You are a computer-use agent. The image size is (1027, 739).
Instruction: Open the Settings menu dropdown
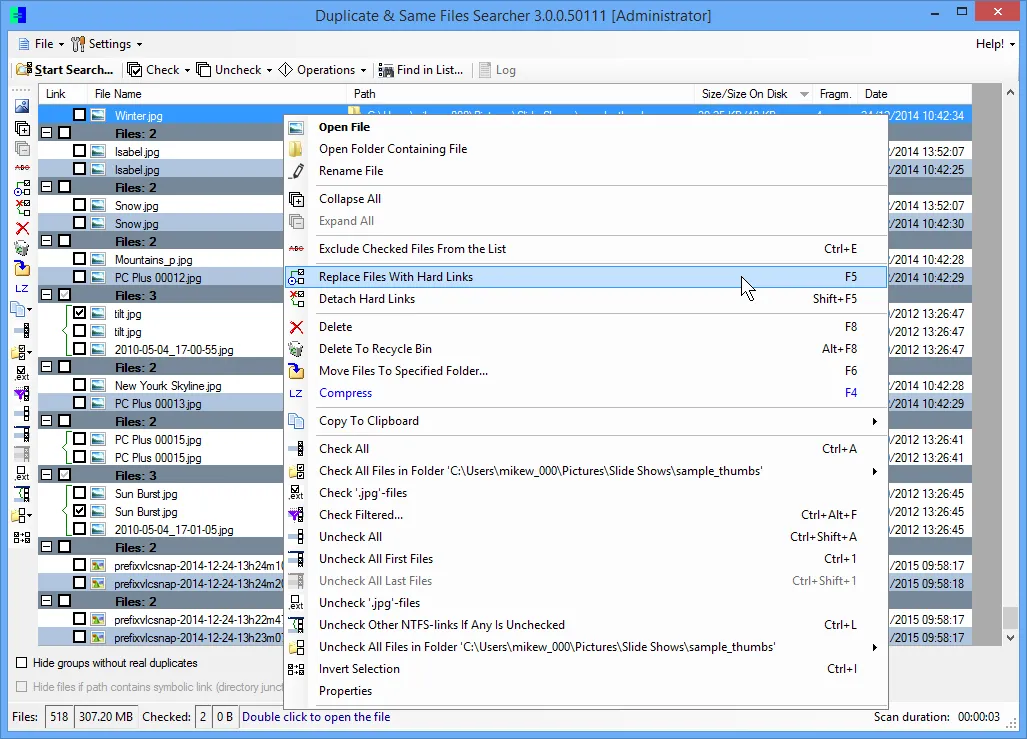point(107,44)
